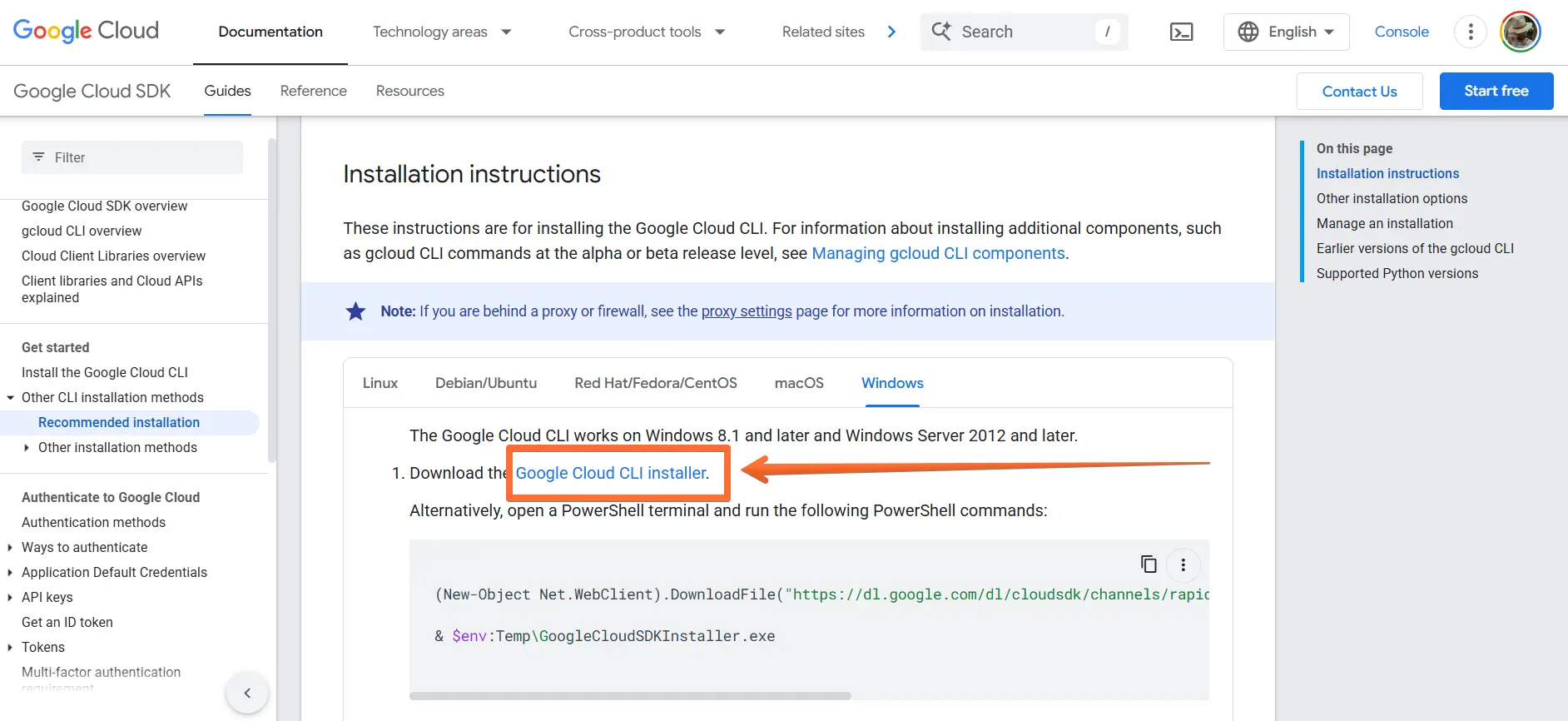Switch to the Guides tab
The width and height of the screenshot is (1568, 721).
click(x=227, y=91)
